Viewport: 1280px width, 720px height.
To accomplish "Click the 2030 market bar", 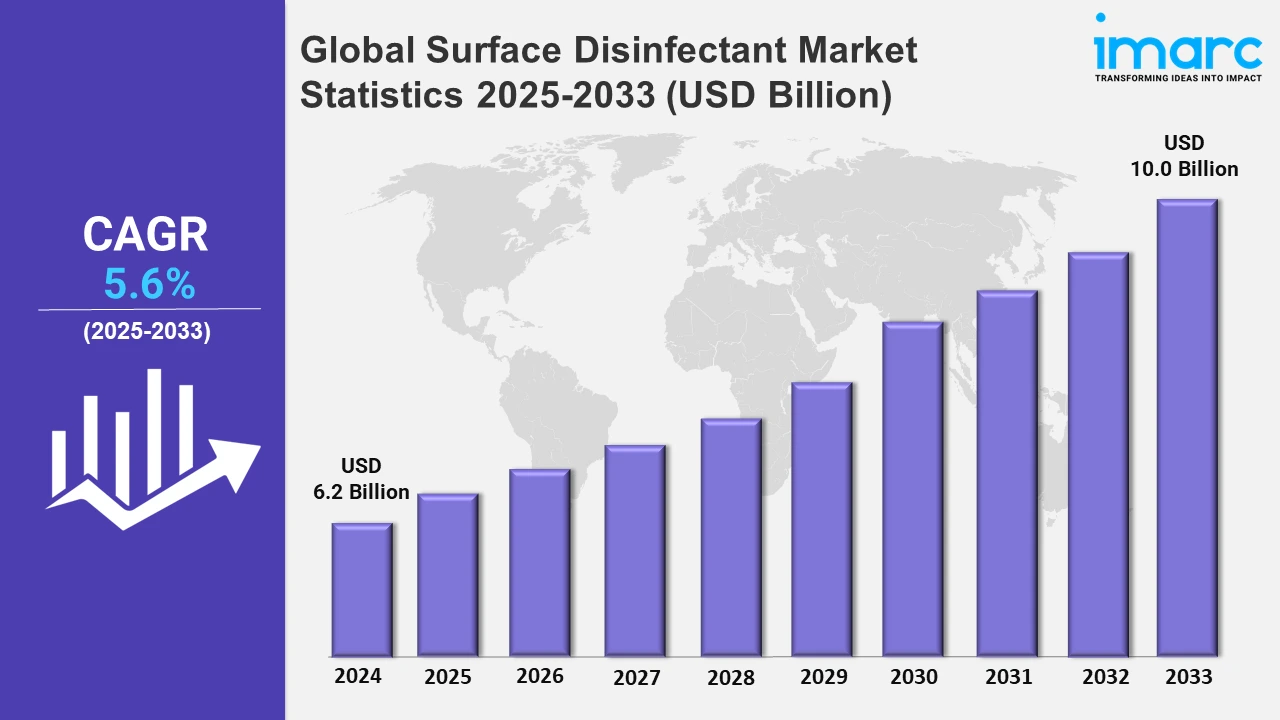I will tap(912, 488).
